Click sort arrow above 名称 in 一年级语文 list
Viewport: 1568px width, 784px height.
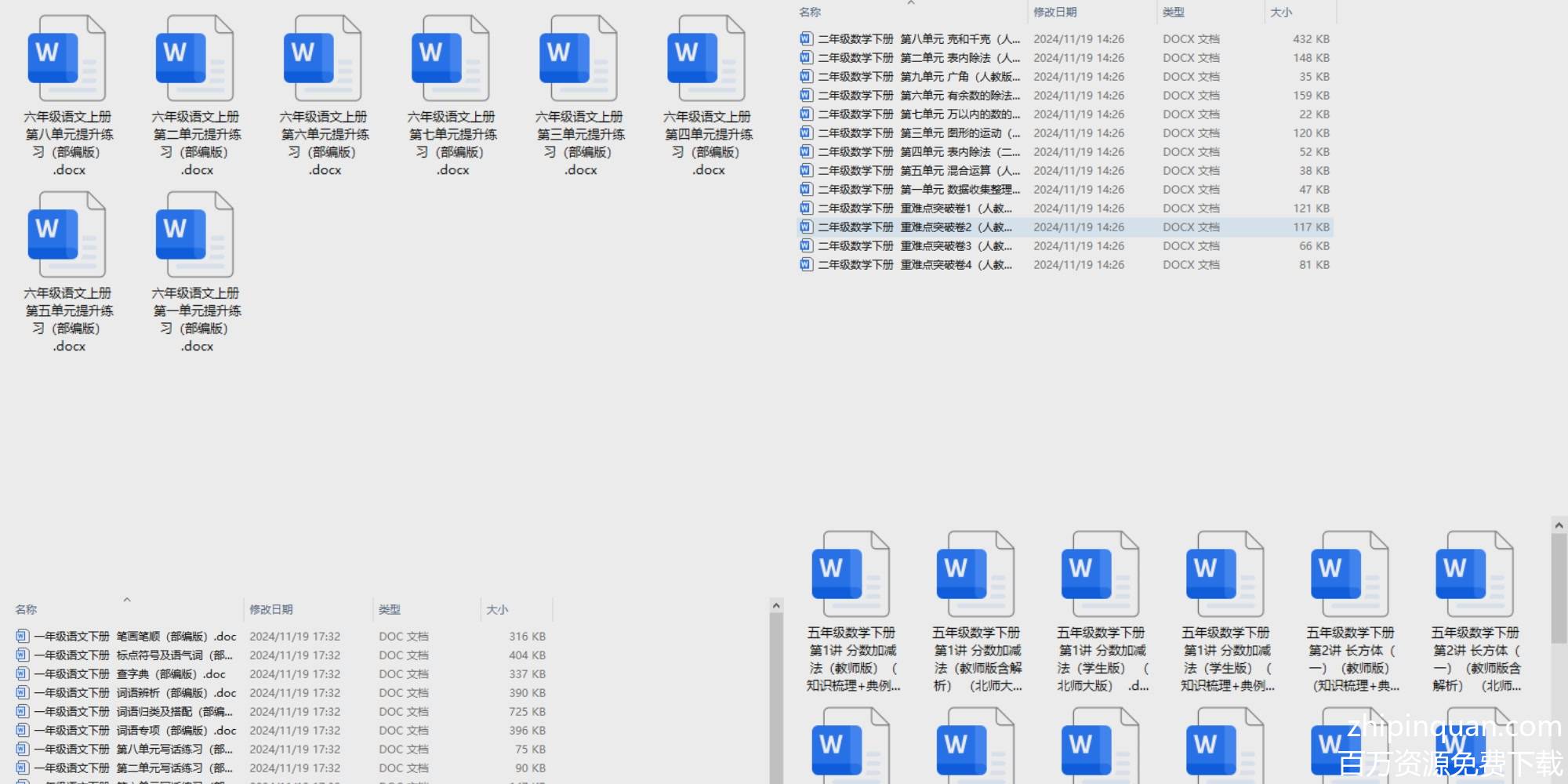click(x=127, y=600)
